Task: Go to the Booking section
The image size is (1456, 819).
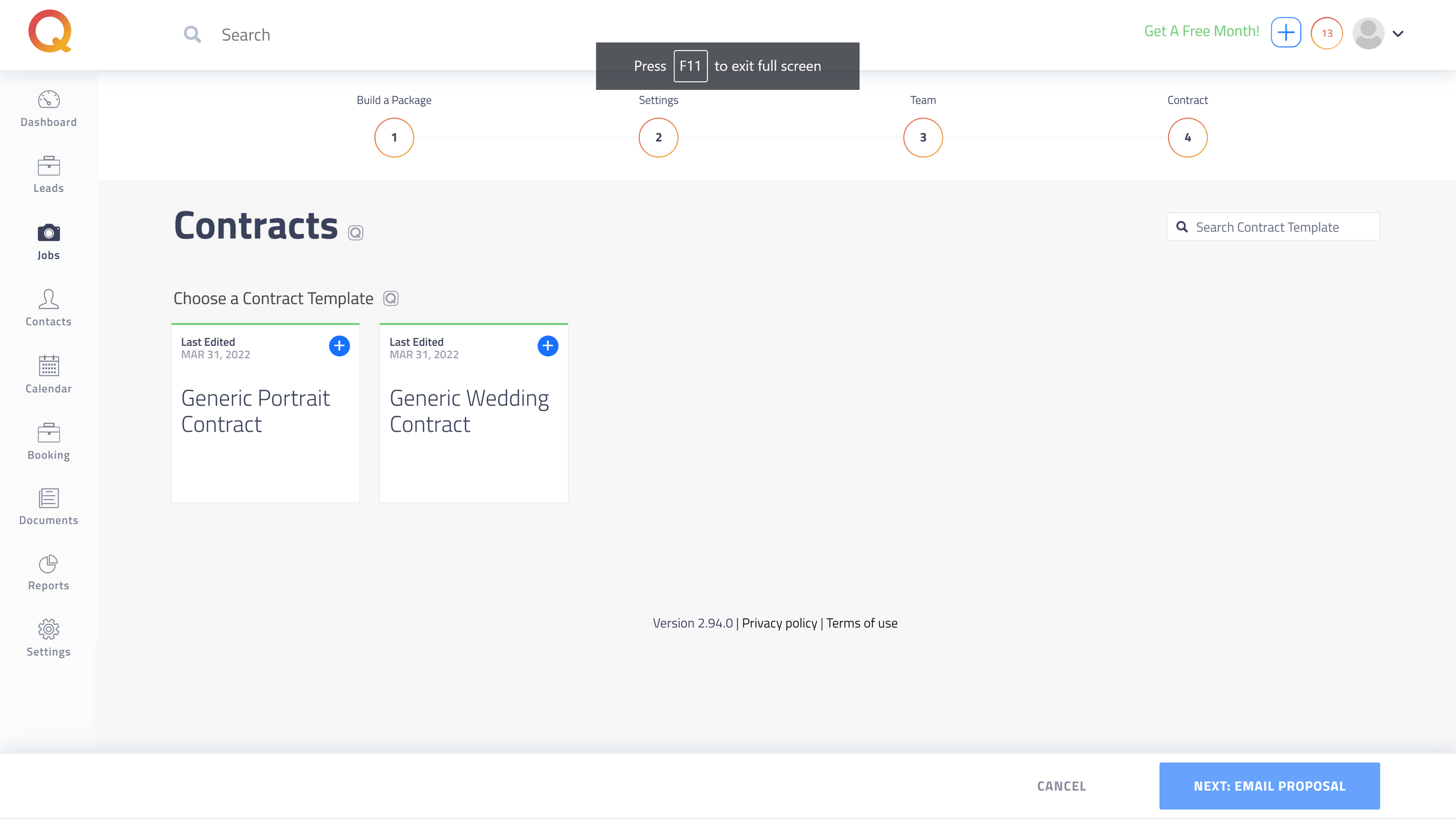Action: pos(48,442)
